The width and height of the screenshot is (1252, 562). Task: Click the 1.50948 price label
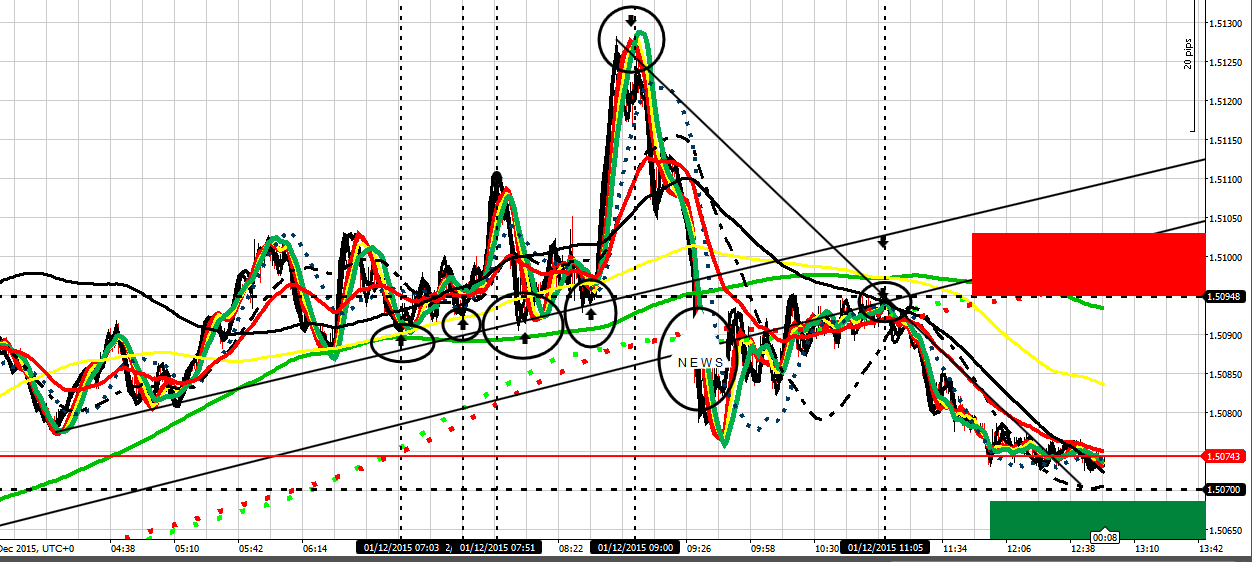[x=1226, y=296]
